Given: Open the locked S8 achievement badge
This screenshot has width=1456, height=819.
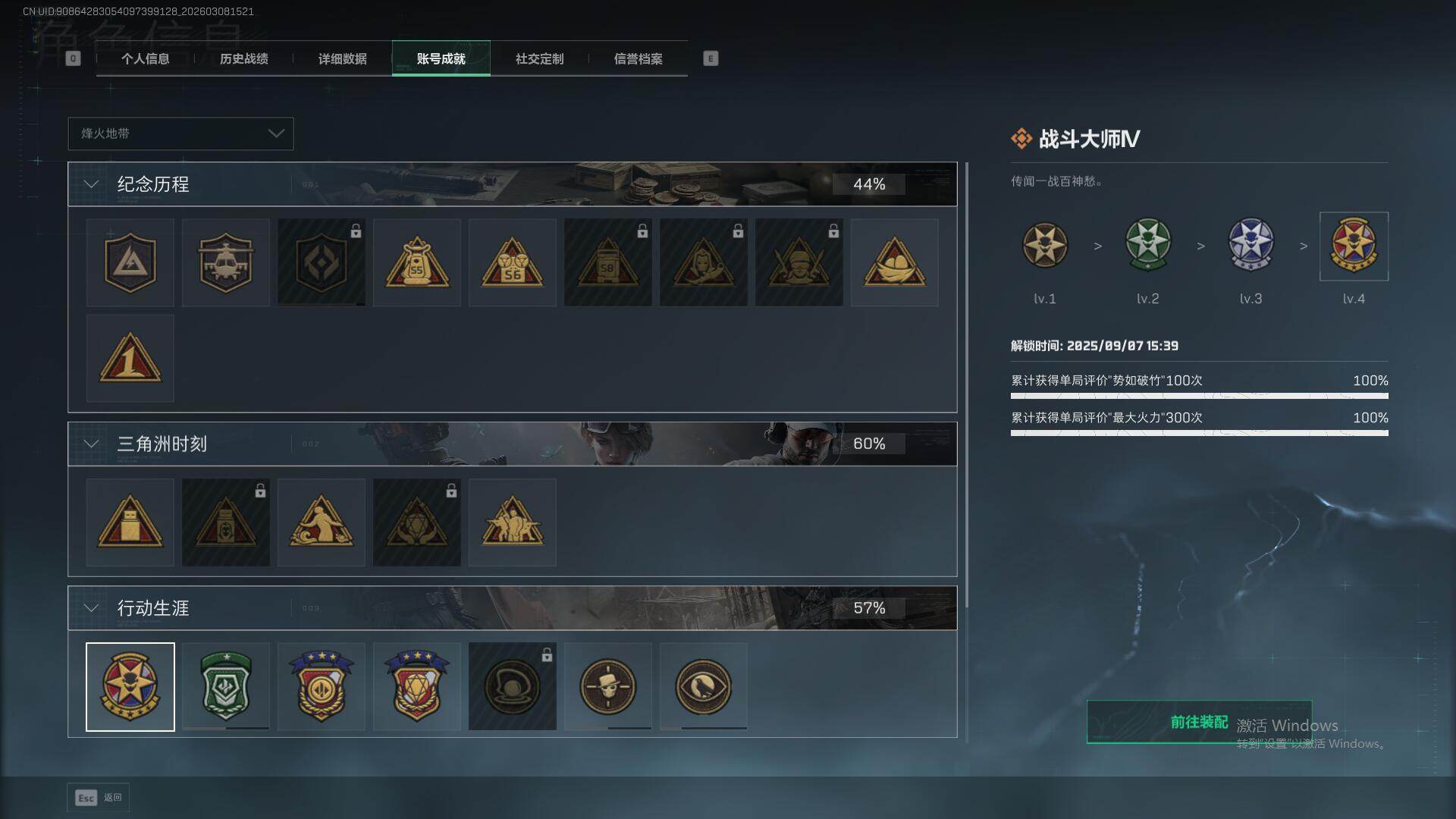Looking at the screenshot, I should pyautogui.click(x=607, y=262).
